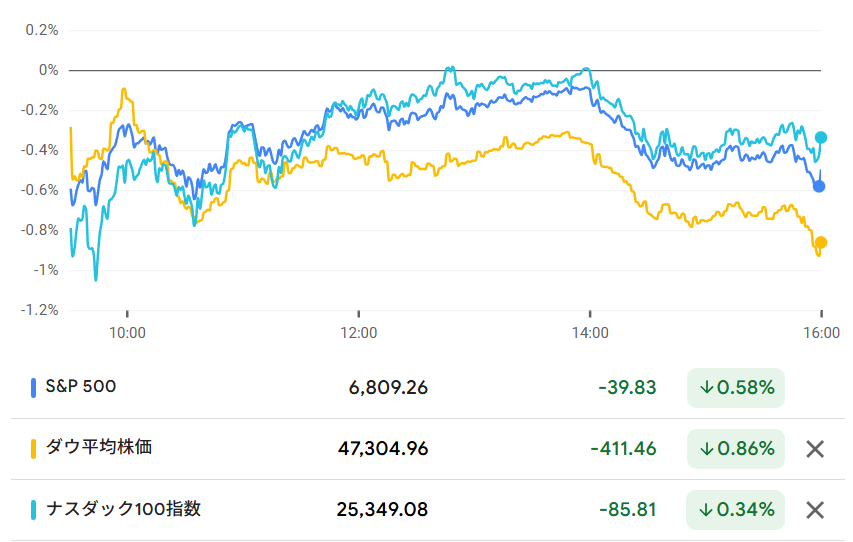Click the Dow change value -411.46

pos(622,449)
